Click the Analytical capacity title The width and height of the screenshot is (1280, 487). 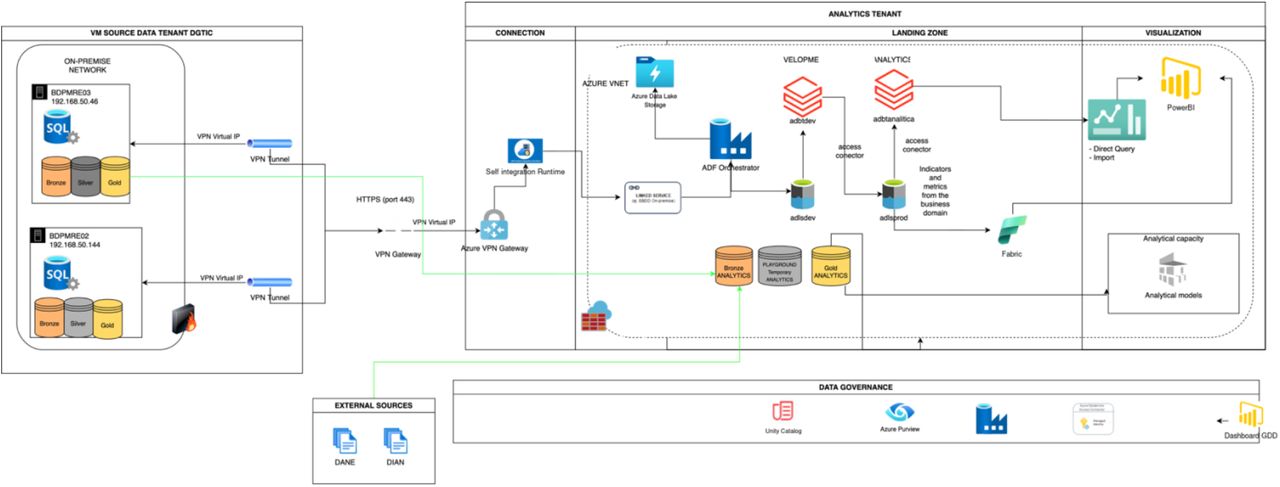[1174, 240]
